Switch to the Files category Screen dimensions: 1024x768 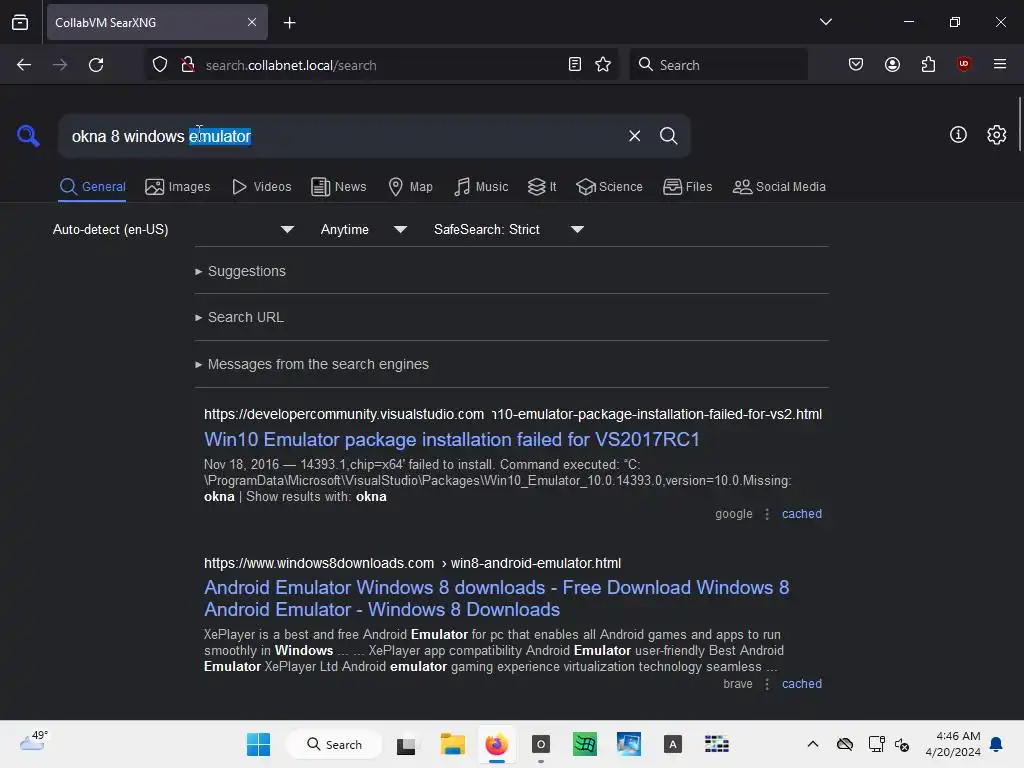tap(687, 187)
